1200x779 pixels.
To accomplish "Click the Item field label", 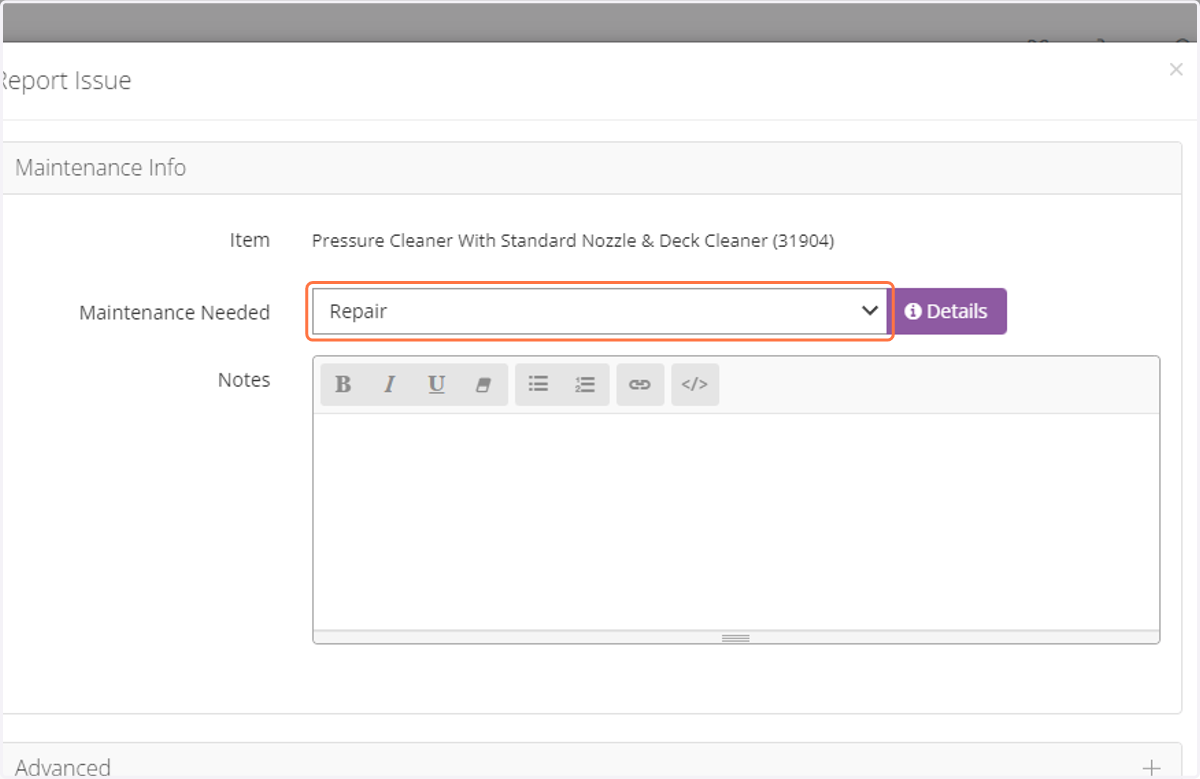I will tap(250, 240).
